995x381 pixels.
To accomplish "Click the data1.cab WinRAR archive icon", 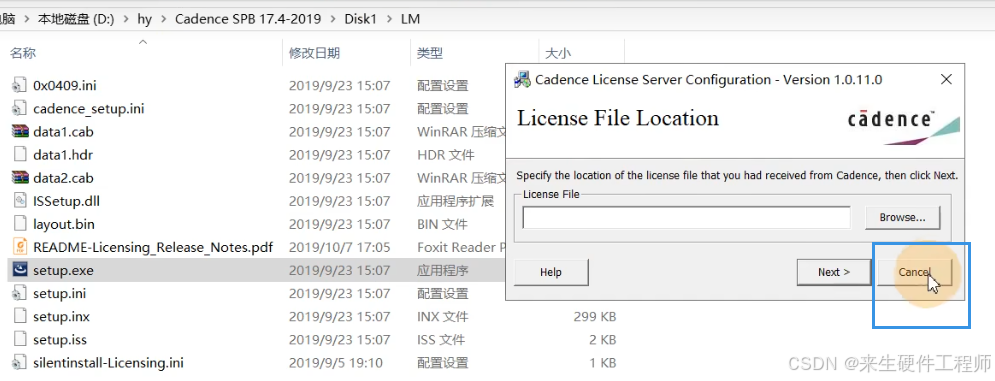I will 20,131.
